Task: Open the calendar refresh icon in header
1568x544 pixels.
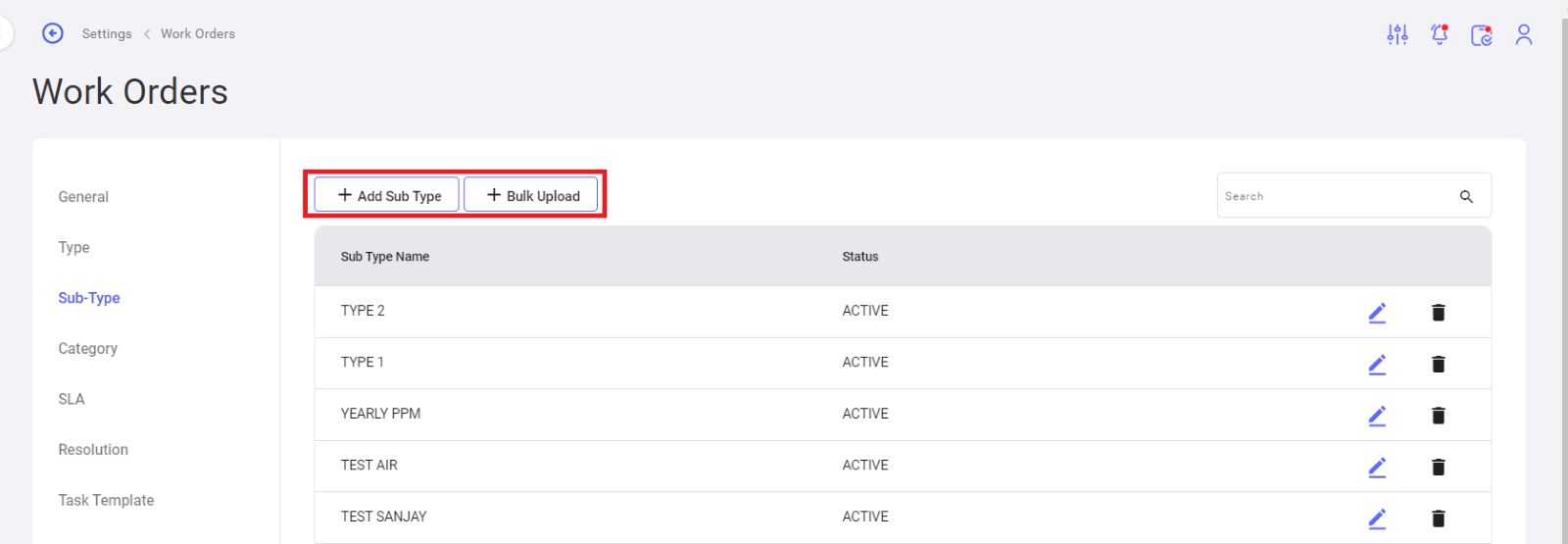Action: (1482, 35)
